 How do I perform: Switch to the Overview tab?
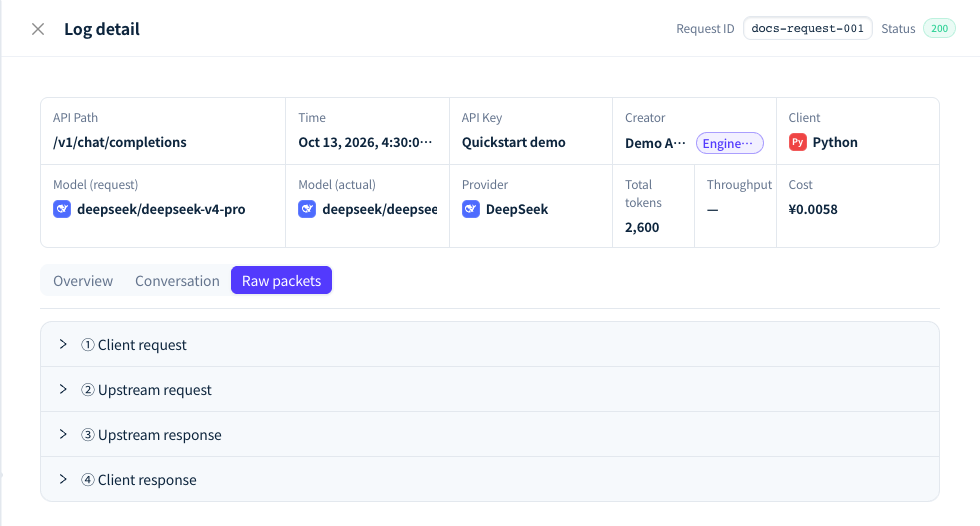pos(83,280)
